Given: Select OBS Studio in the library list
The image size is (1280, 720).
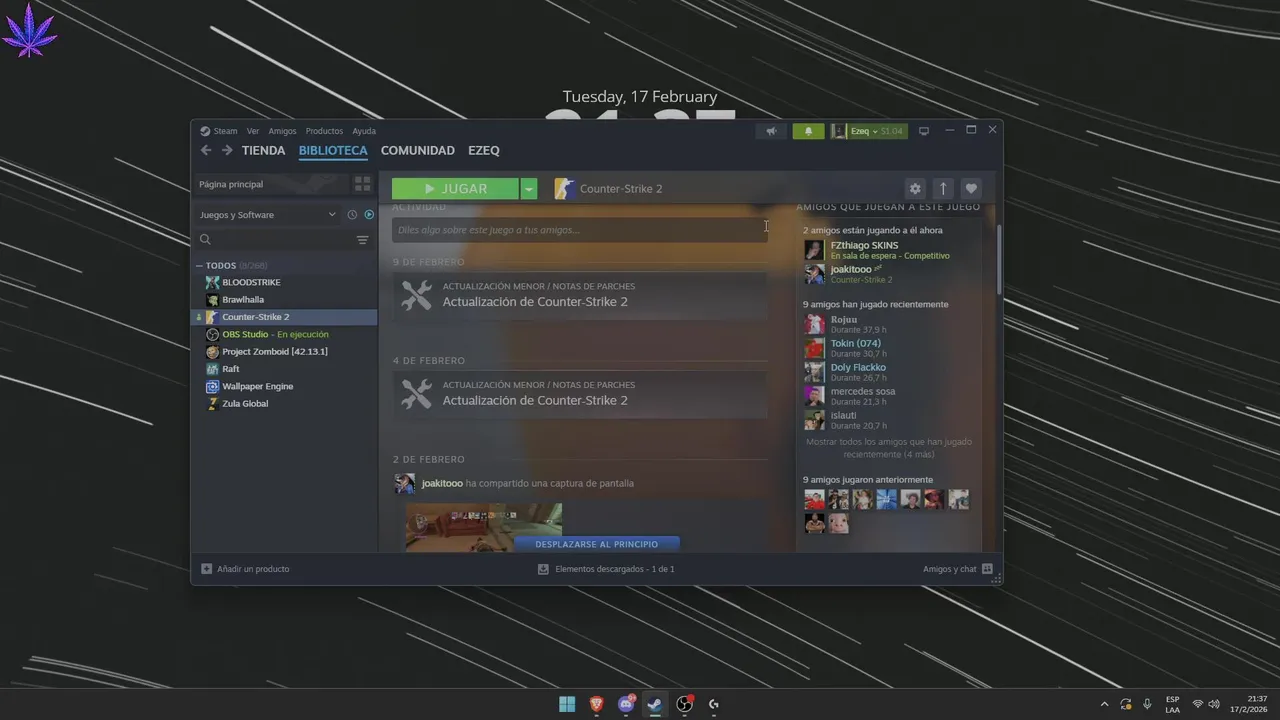Looking at the screenshot, I should [x=275, y=334].
